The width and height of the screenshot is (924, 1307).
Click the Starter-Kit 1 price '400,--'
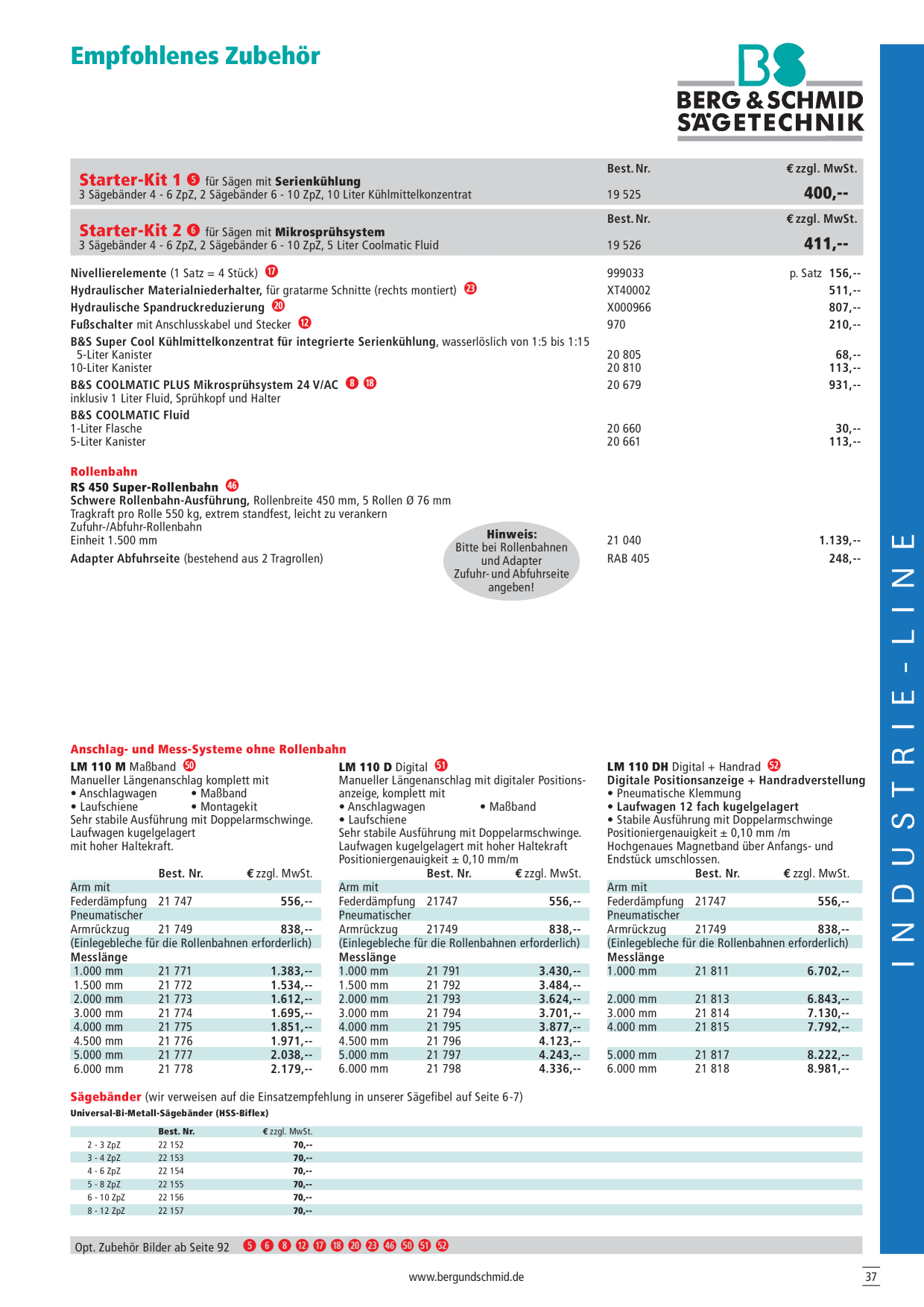coord(826,193)
